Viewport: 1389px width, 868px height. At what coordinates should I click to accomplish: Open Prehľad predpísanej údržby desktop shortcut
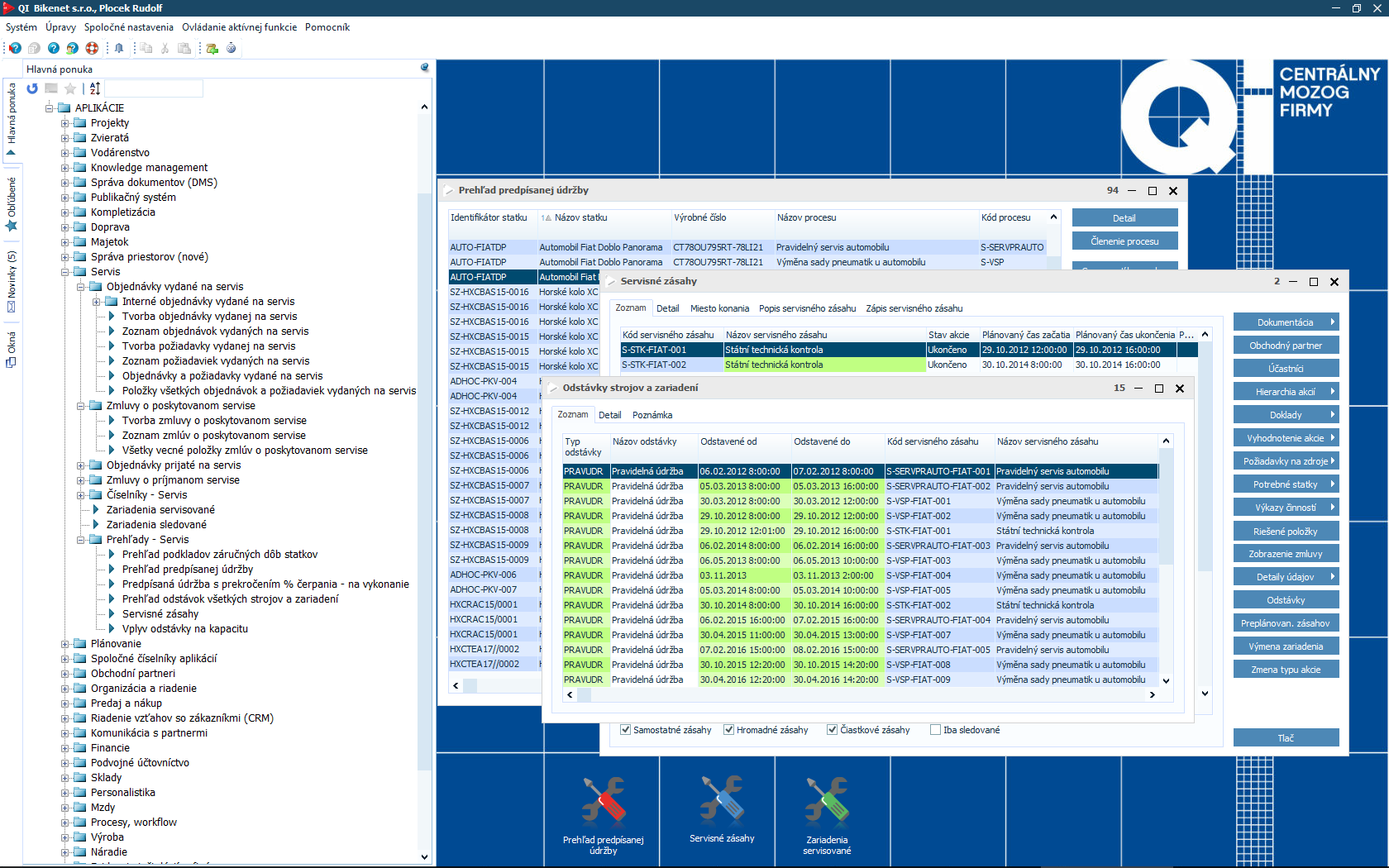tap(604, 814)
